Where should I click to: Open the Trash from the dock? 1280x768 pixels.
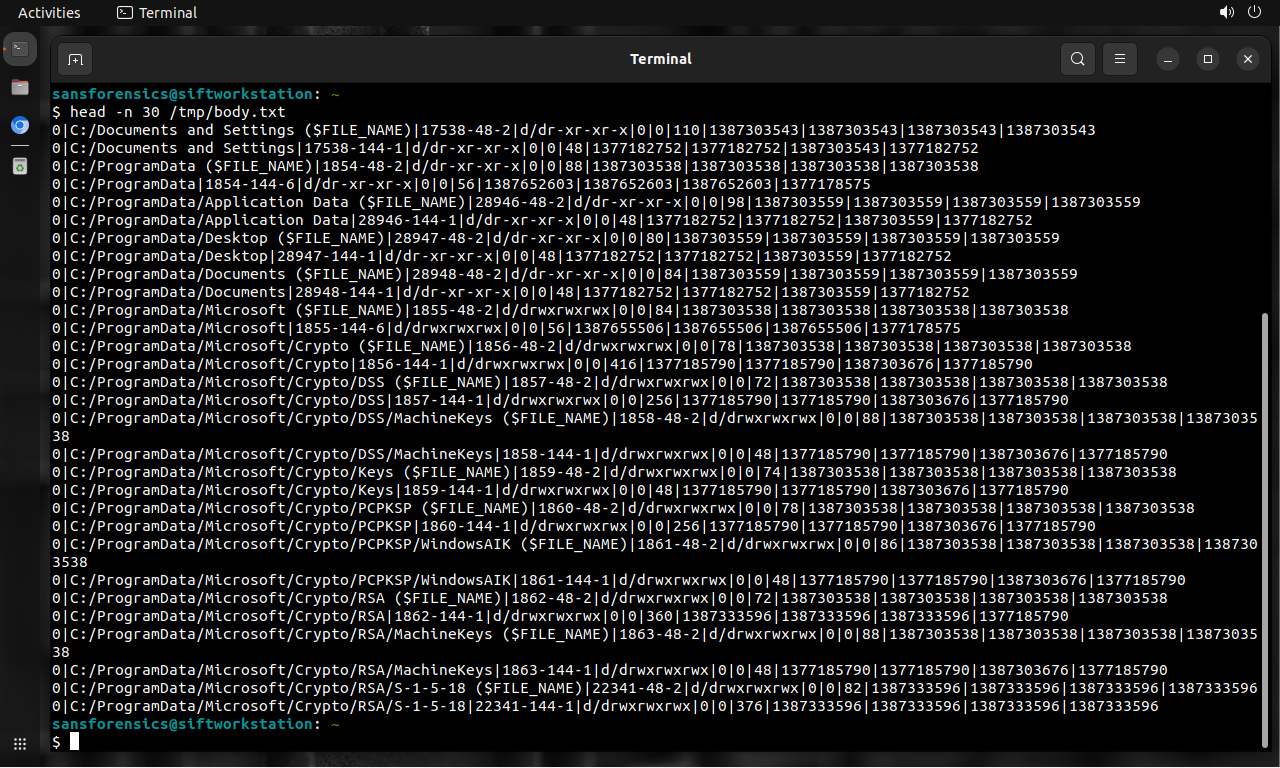coord(20,165)
